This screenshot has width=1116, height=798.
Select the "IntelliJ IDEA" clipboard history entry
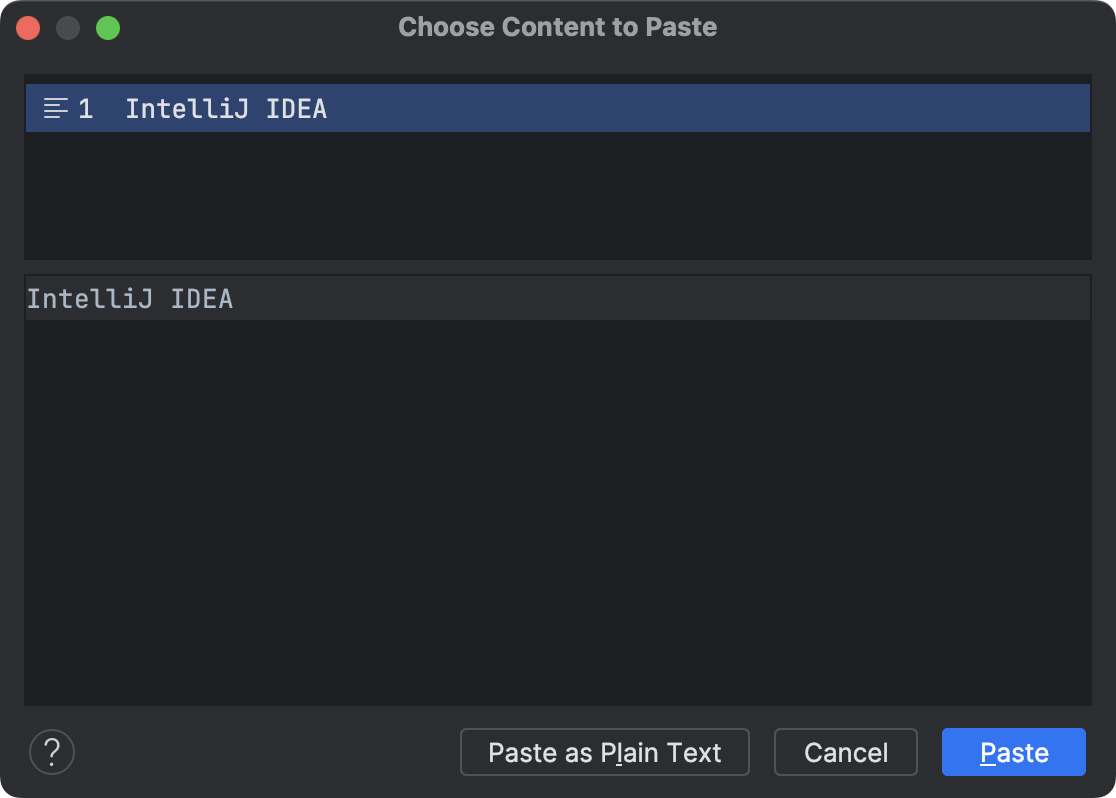[x=226, y=108]
